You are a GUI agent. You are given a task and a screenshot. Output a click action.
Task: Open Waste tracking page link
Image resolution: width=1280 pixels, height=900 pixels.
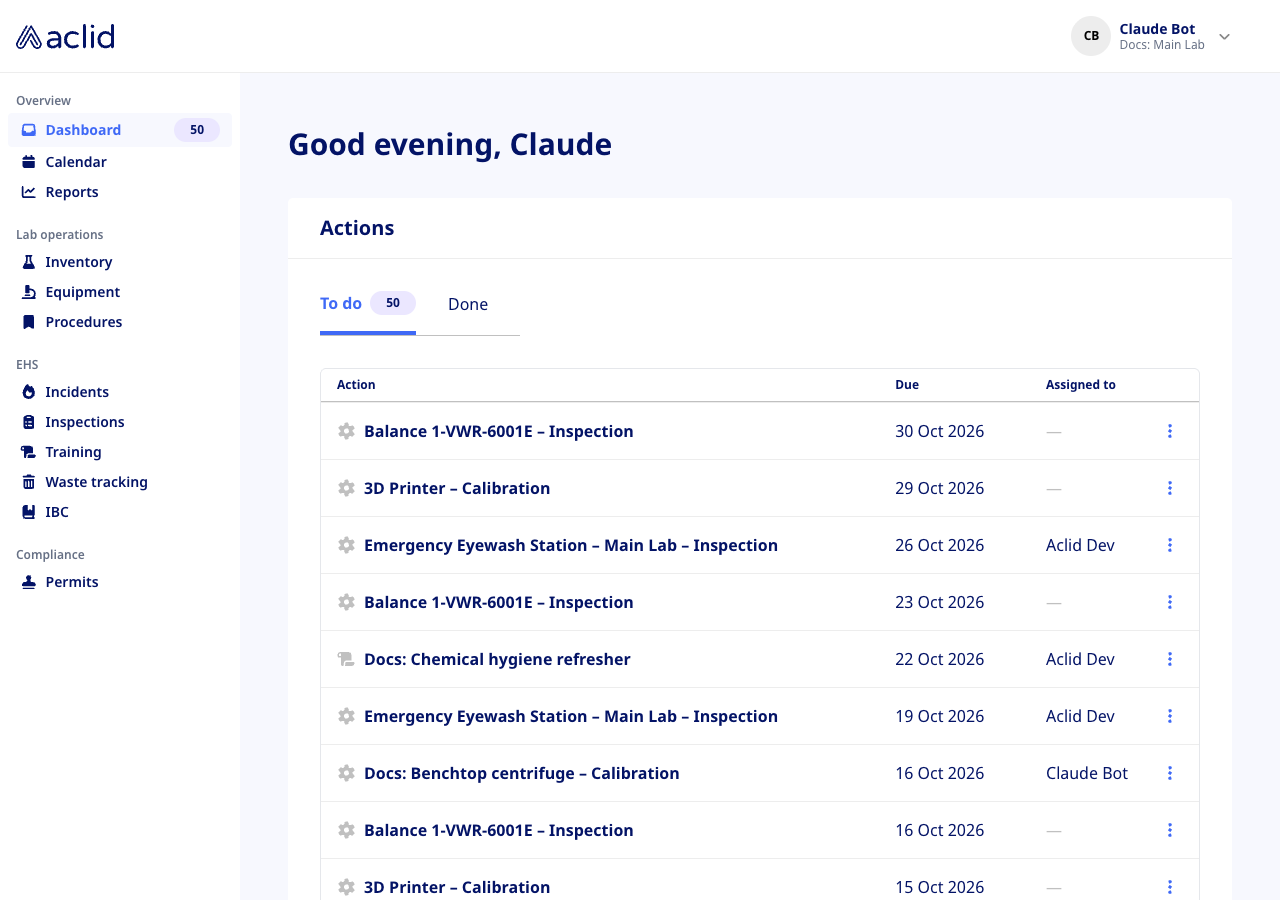[97, 482]
